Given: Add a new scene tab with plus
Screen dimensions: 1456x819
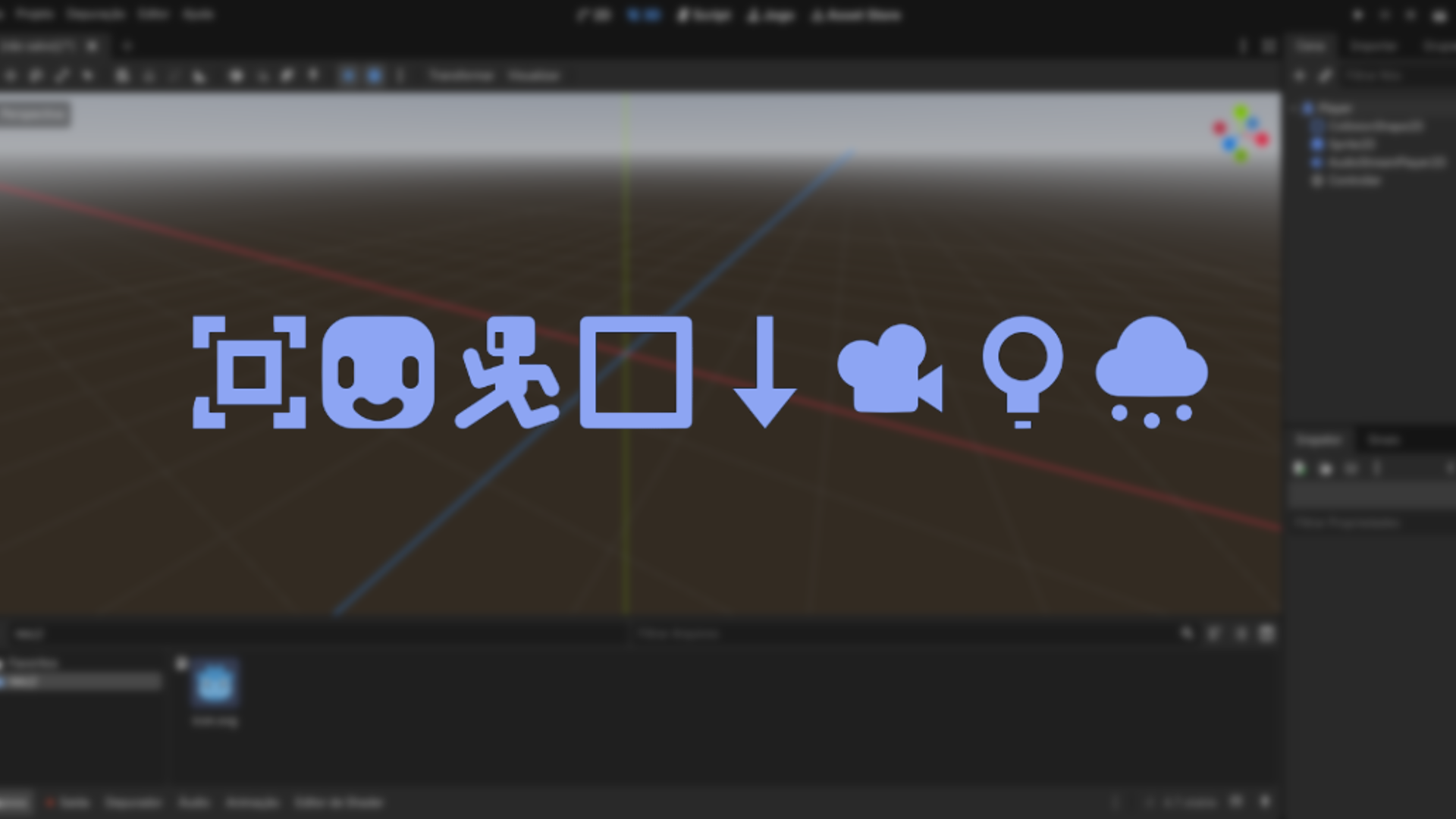Looking at the screenshot, I should [127, 46].
